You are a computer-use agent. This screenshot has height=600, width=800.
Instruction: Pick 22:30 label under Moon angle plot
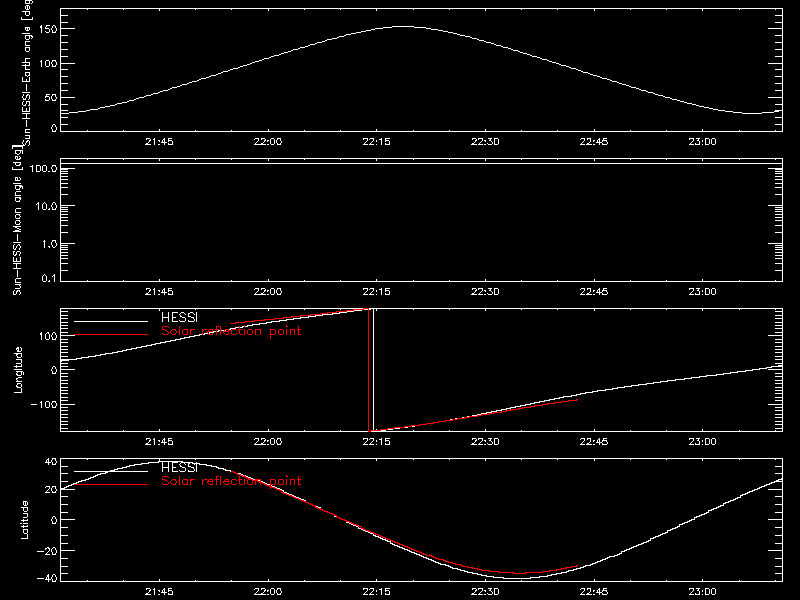click(485, 292)
